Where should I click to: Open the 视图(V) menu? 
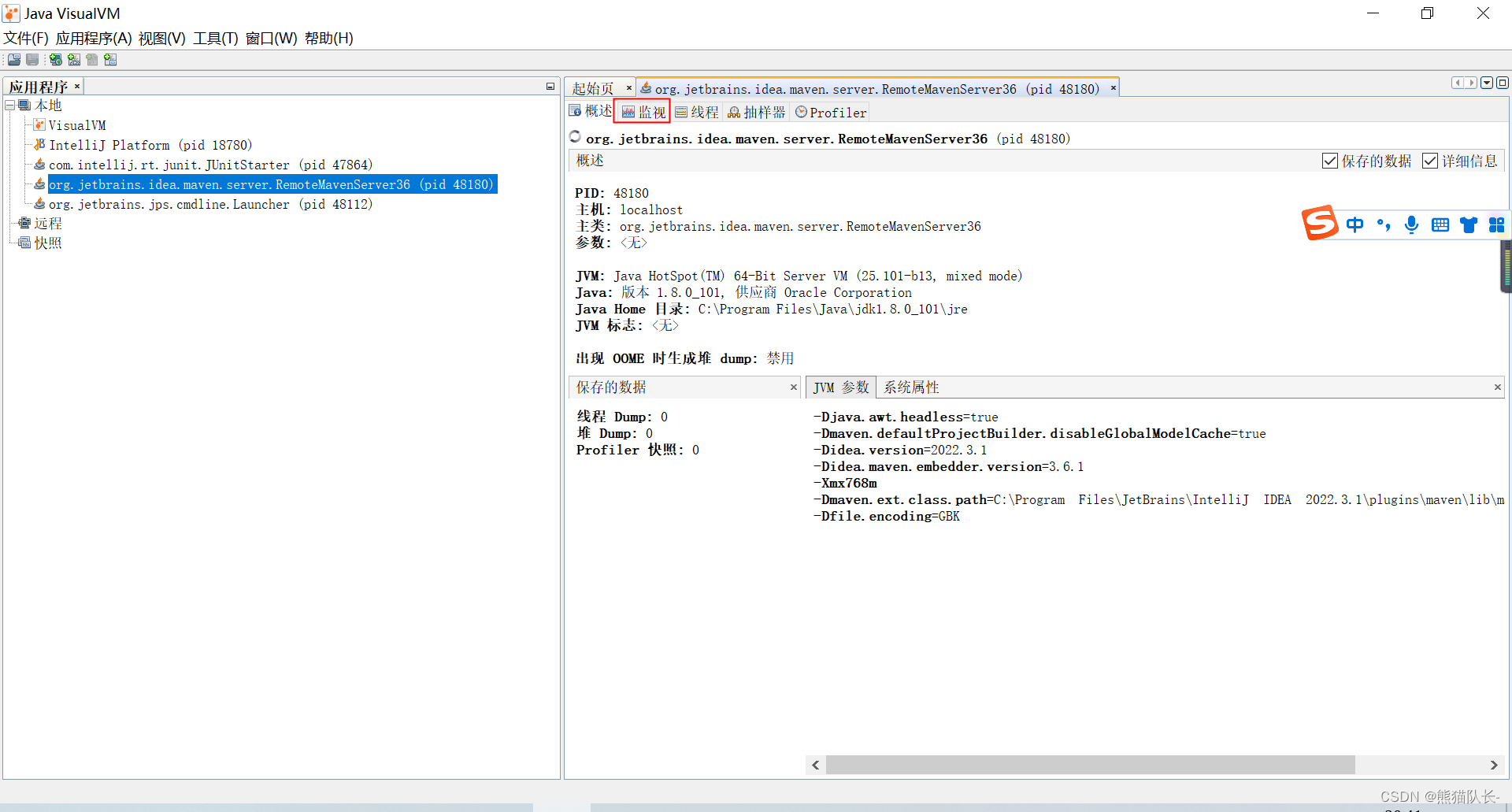coord(162,39)
